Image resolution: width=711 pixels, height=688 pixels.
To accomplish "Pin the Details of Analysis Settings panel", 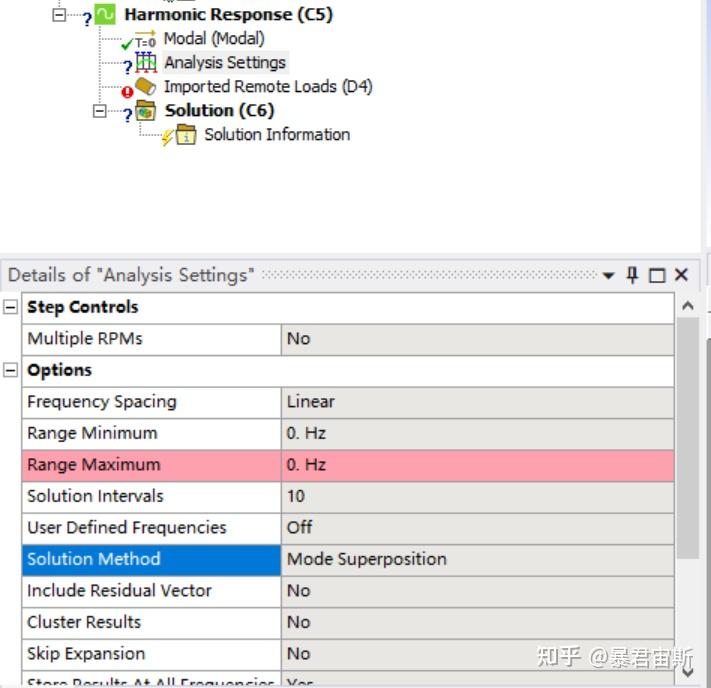I will 632,275.
